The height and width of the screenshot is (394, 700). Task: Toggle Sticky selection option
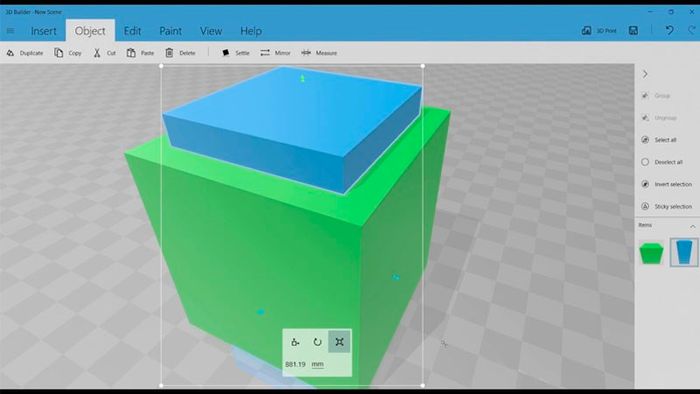click(x=666, y=207)
